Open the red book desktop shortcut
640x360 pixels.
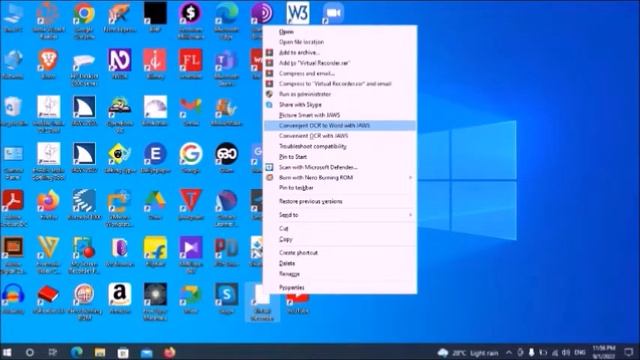tap(48, 298)
